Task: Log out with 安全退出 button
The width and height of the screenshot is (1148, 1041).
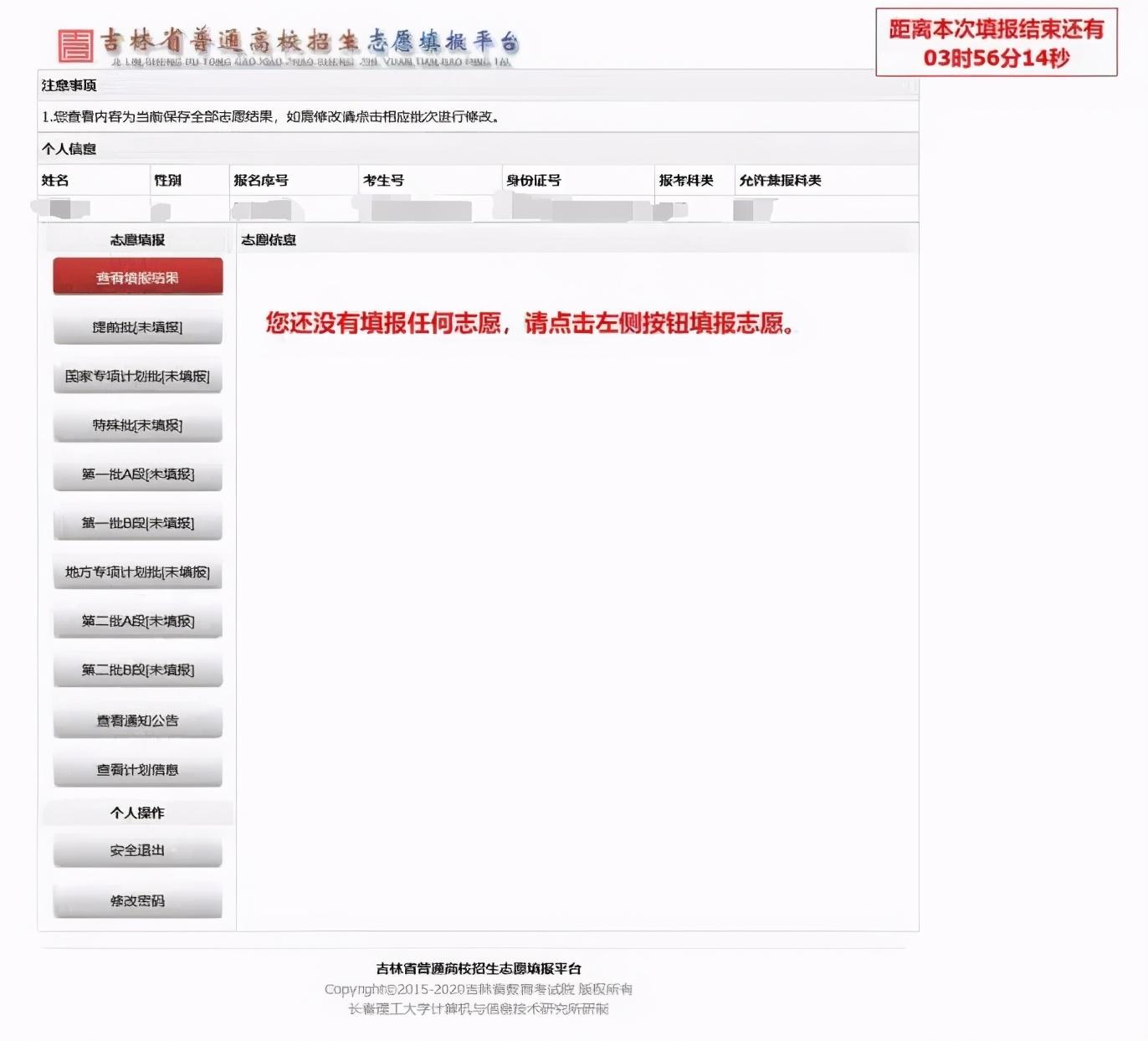Action: [138, 850]
